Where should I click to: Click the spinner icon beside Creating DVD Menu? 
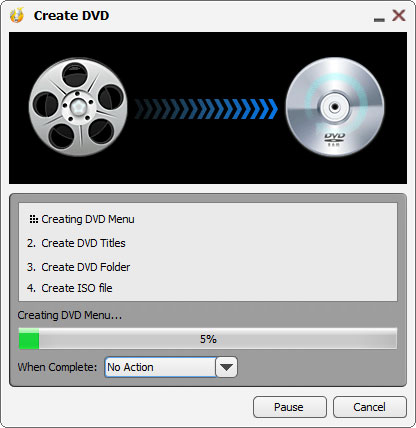point(33,219)
